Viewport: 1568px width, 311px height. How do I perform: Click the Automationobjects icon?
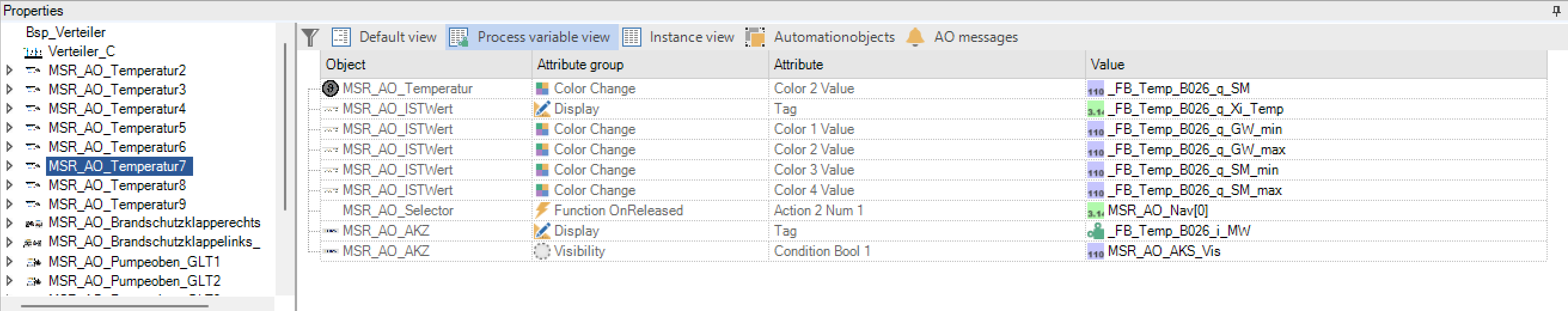(x=756, y=37)
